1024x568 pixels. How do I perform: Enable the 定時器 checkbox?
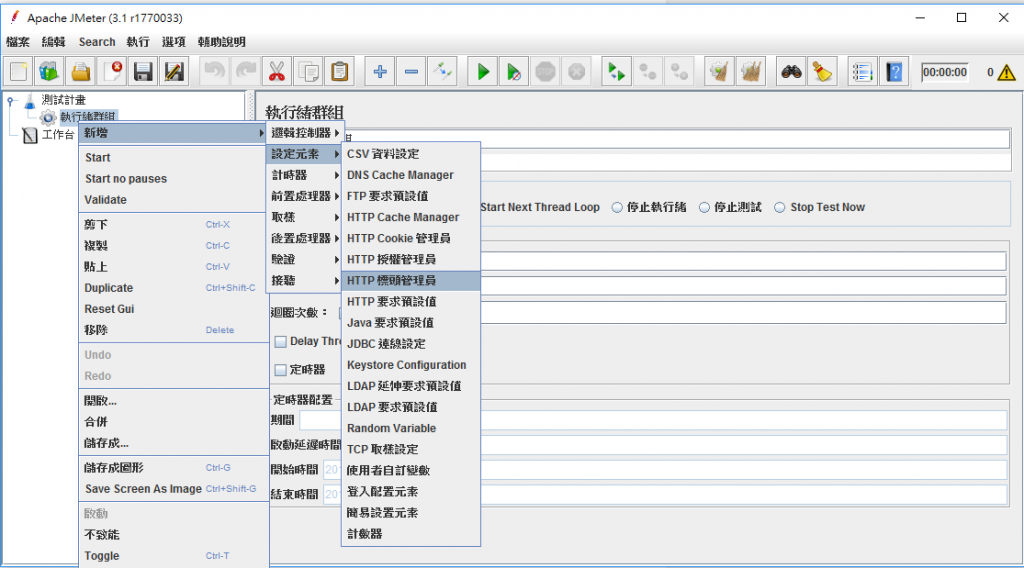coord(281,370)
